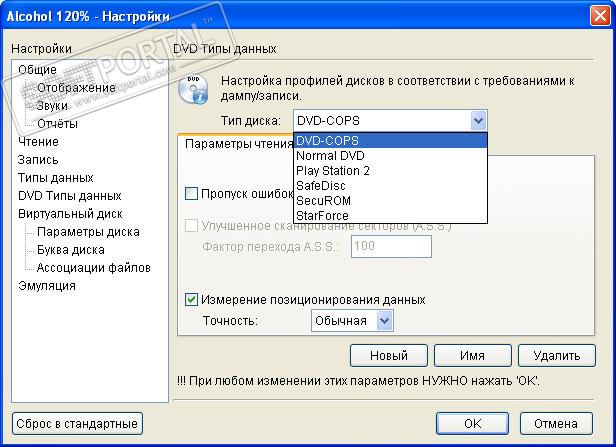
Task: Switch to Параметры чтения tab
Action: tap(239, 144)
